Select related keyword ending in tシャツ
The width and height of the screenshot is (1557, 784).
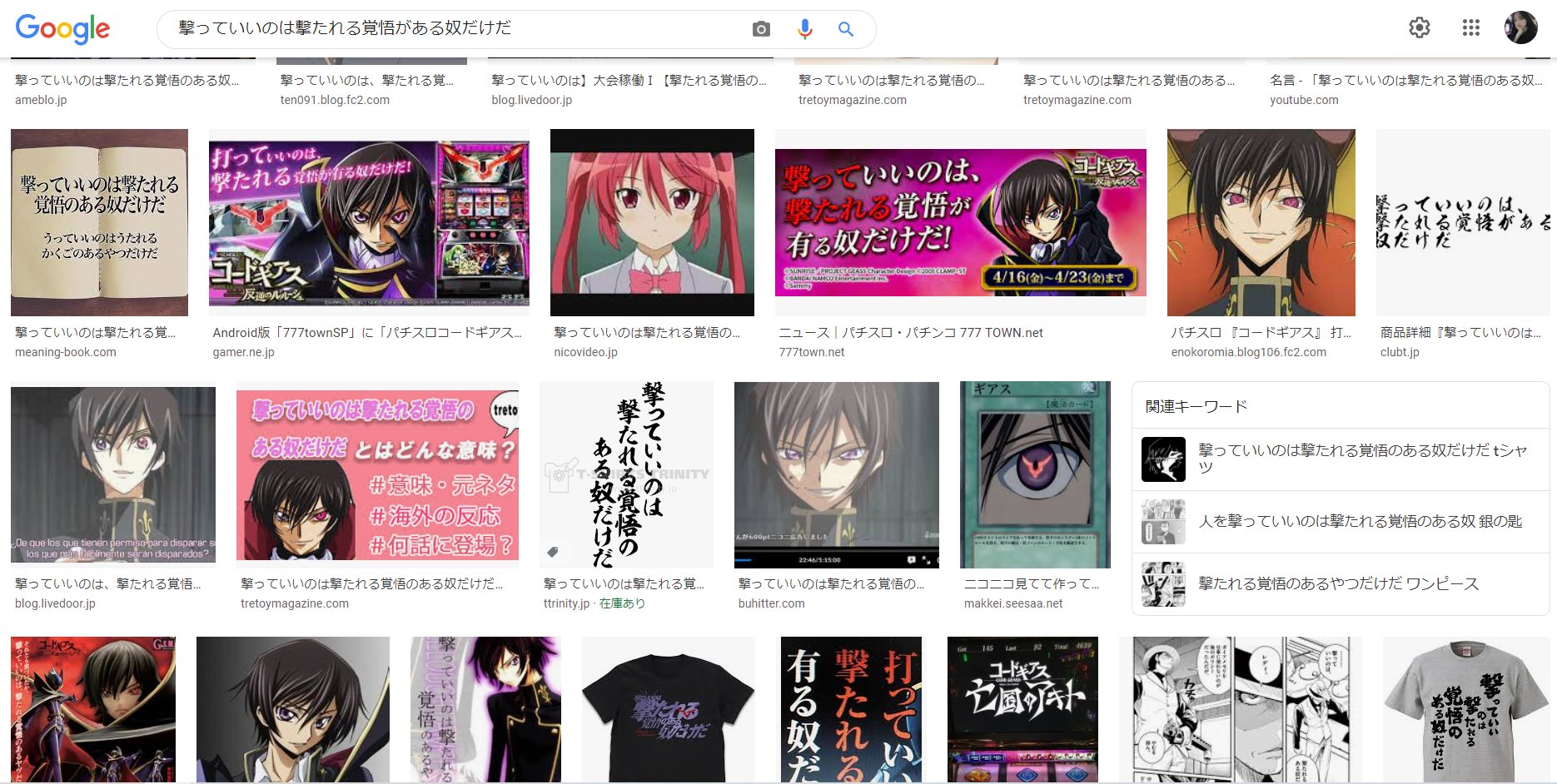tap(1341, 459)
